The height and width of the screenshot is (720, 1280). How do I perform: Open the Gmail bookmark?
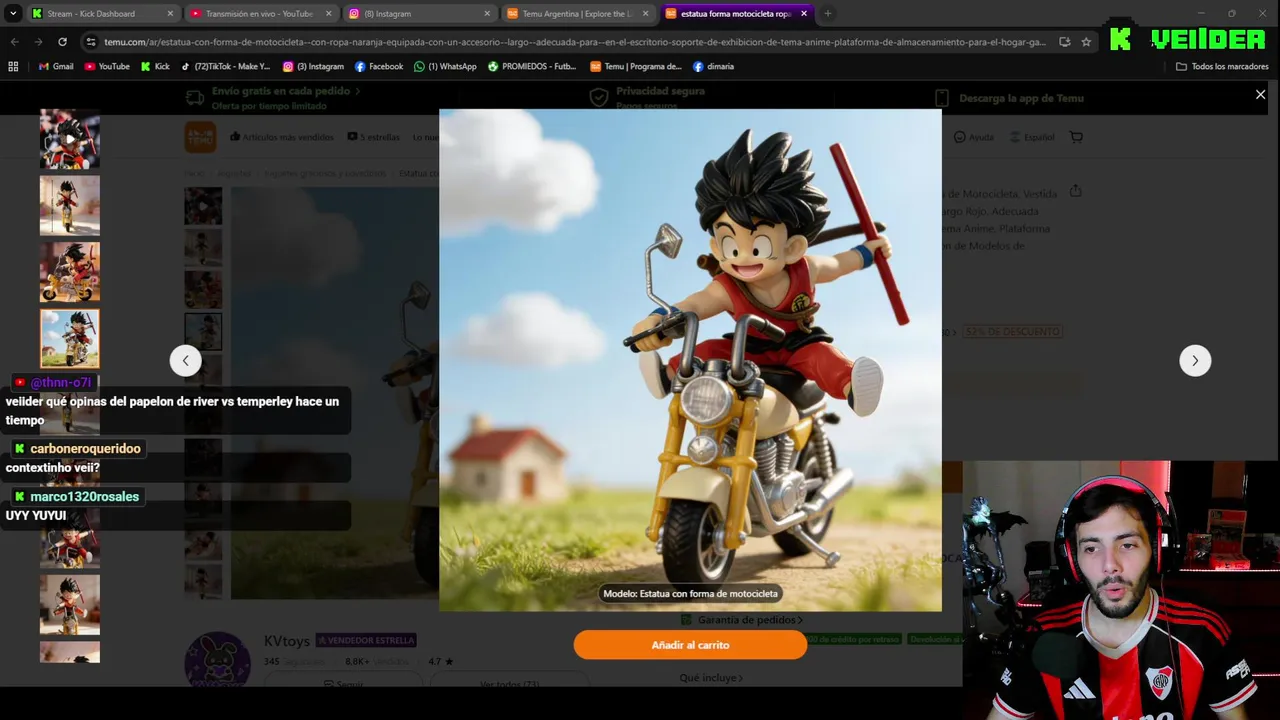56,66
